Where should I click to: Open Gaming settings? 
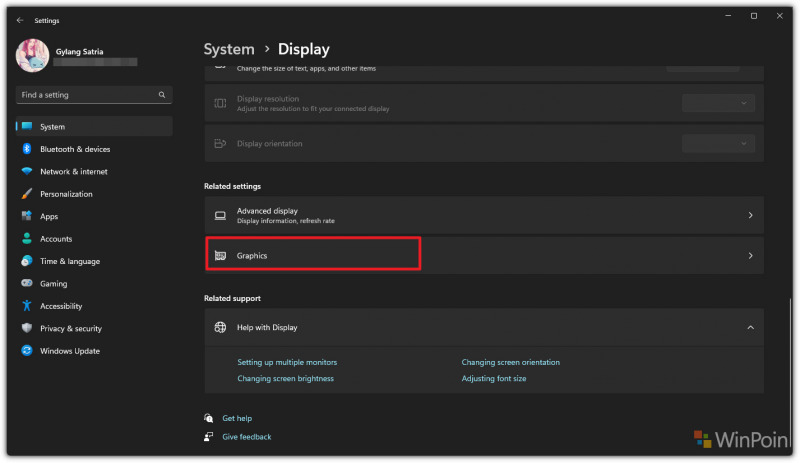click(x=94, y=284)
